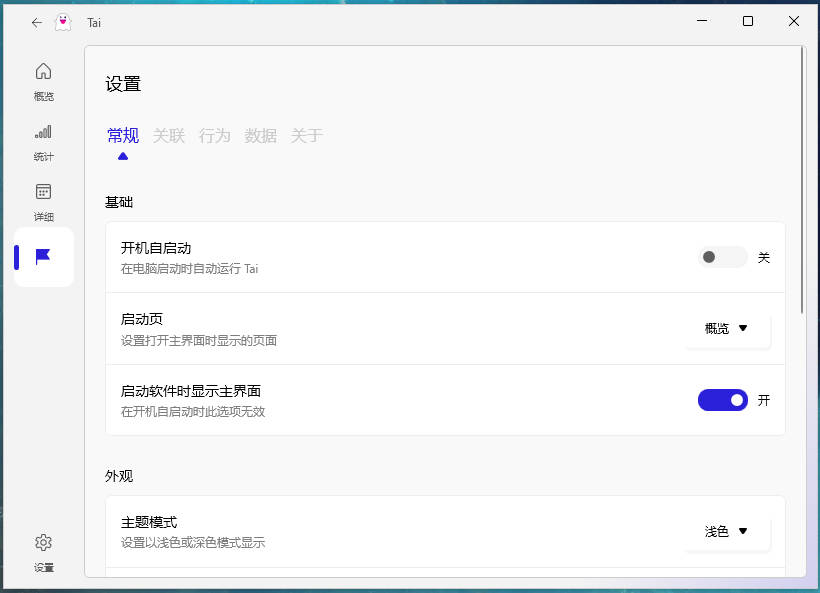Click the 启动软件时显示主界面 title
The width and height of the screenshot is (820, 593).
[191, 391]
